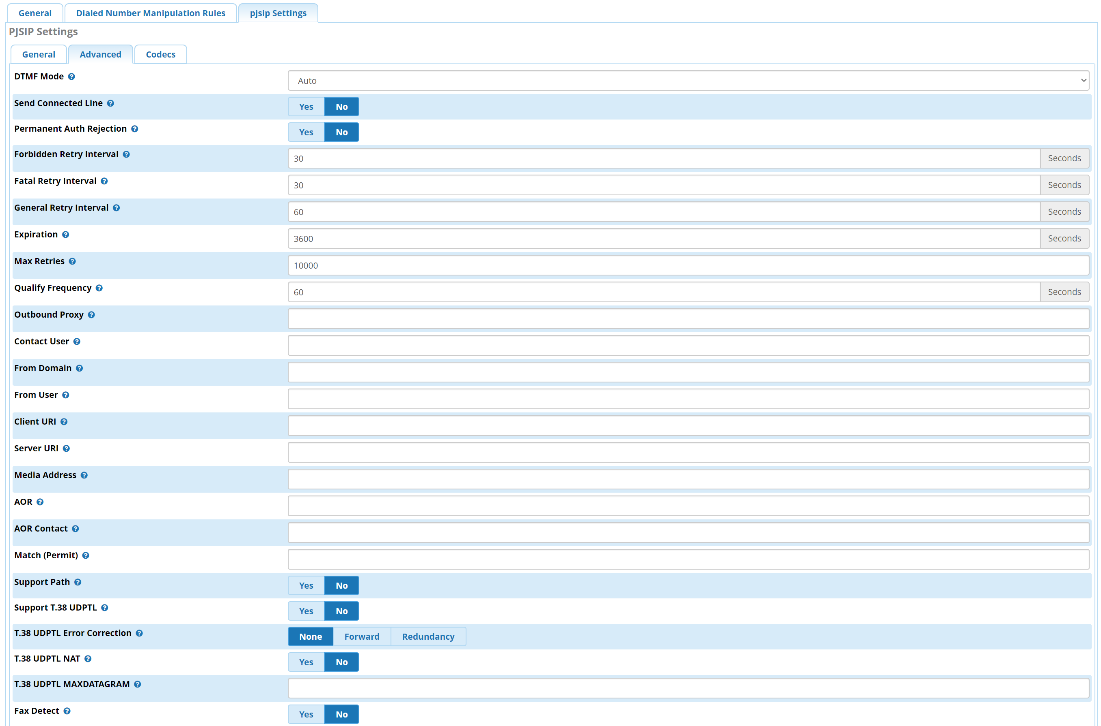Click the help icon for Match (Permit)
This screenshot has width=1101, height=726.
pyautogui.click(x=85, y=556)
